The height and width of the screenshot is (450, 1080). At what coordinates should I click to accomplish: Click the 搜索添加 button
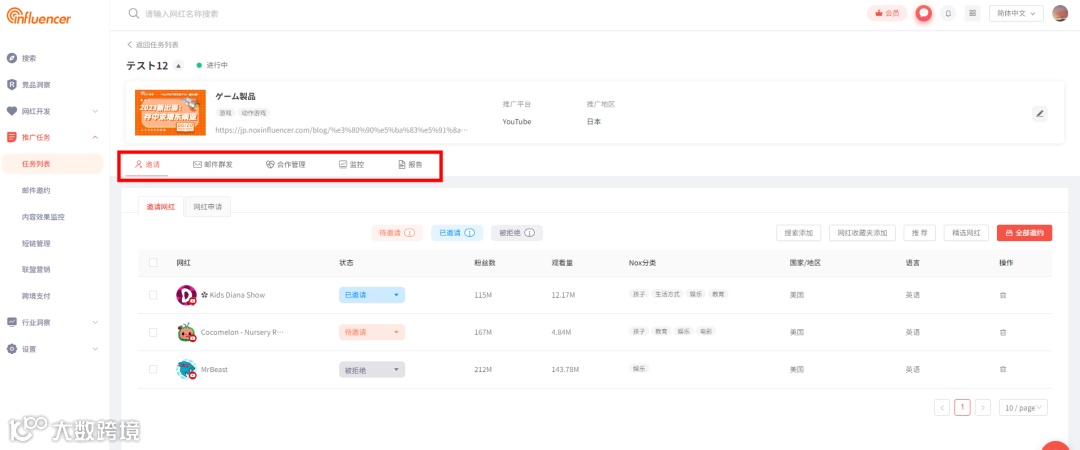798,233
